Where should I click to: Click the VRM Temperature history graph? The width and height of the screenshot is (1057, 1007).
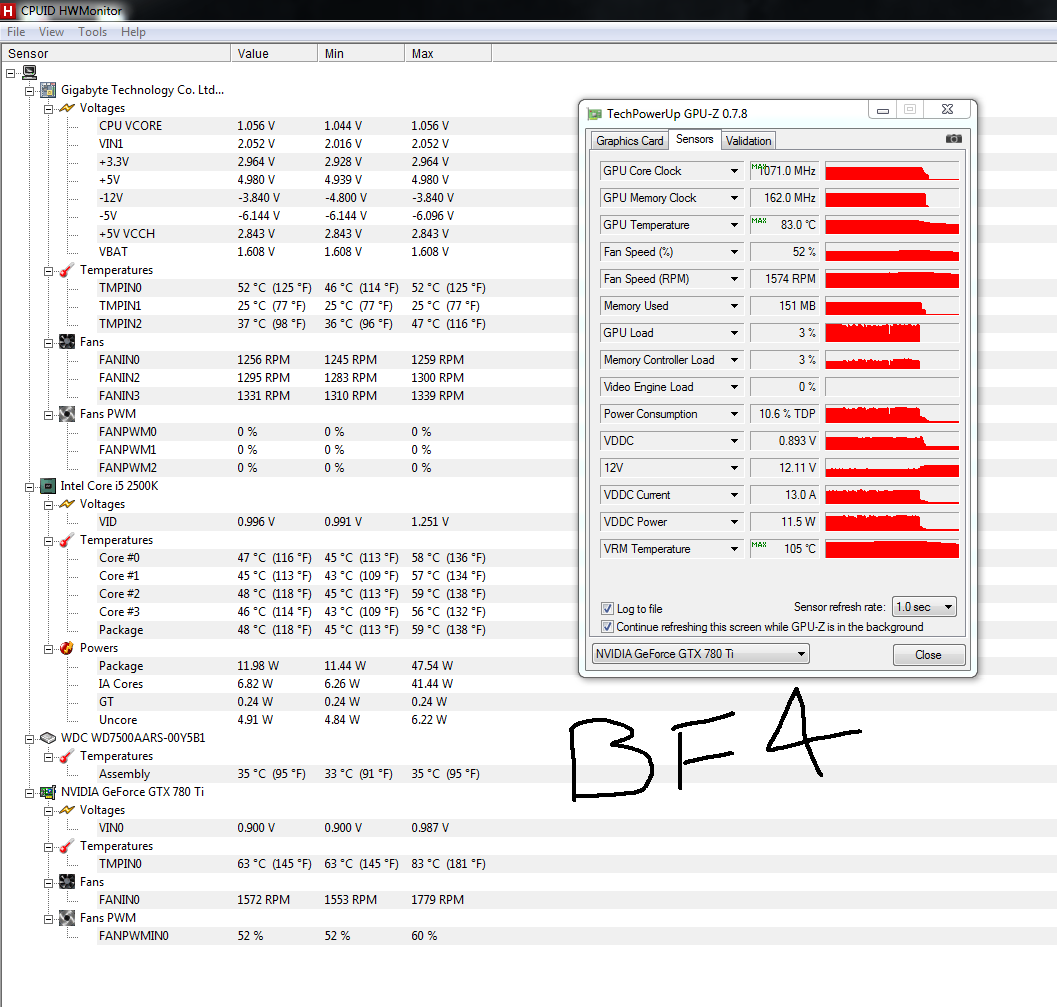pyautogui.click(x=892, y=549)
